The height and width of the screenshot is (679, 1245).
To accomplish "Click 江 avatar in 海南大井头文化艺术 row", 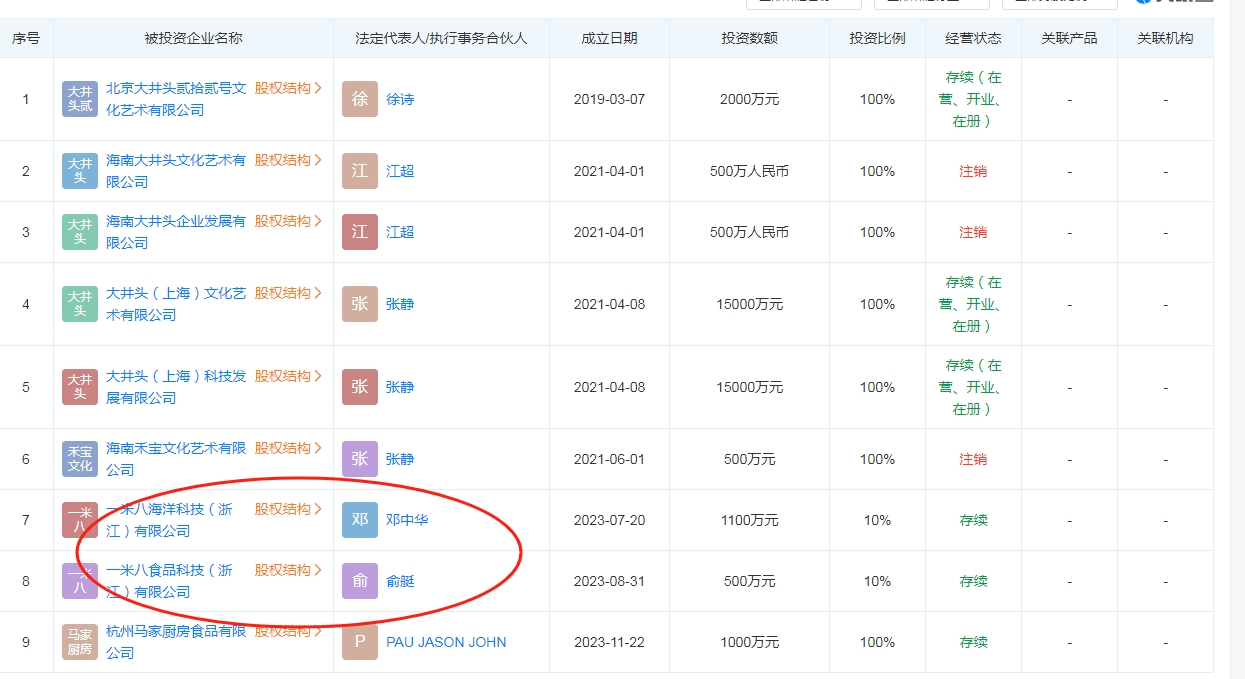I will point(360,171).
